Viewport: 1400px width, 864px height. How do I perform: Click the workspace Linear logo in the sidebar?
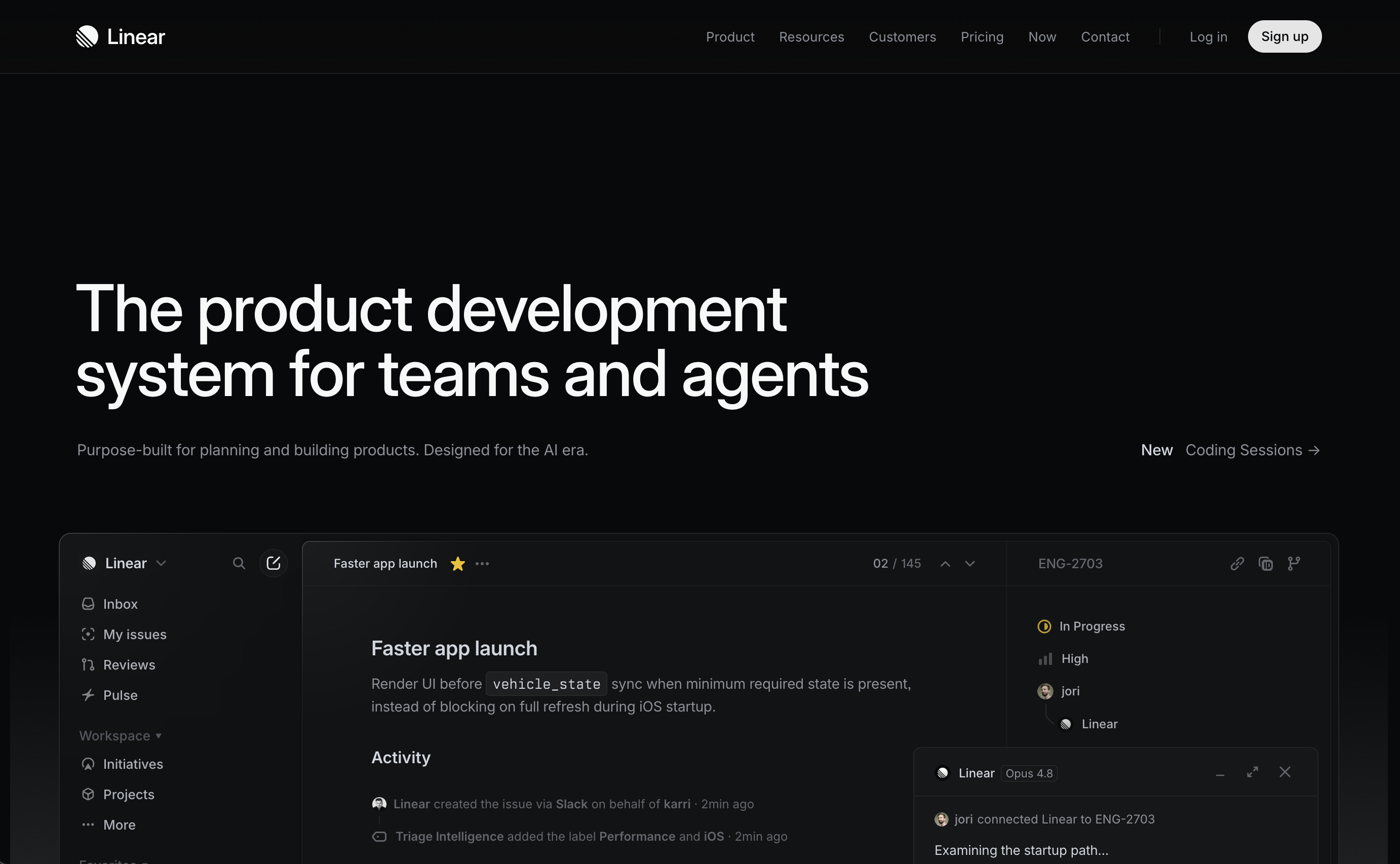(x=89, y=564)
